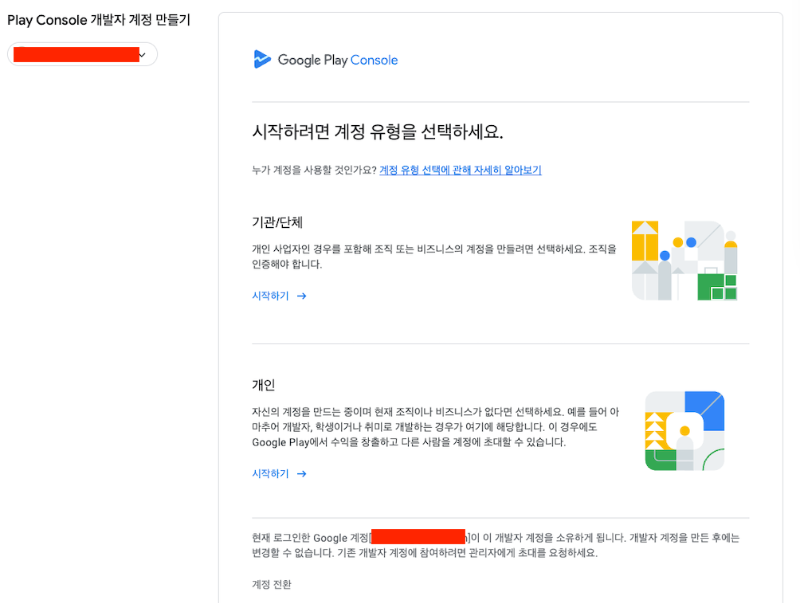Select the 기관/단체 heading
The height and width of the screenshot is (603, 800).
278,222
